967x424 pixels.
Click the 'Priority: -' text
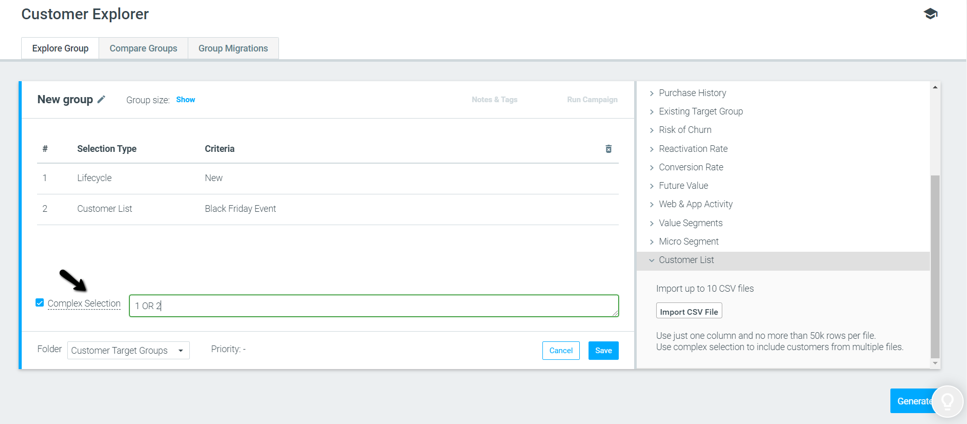(x=228, y=349)
